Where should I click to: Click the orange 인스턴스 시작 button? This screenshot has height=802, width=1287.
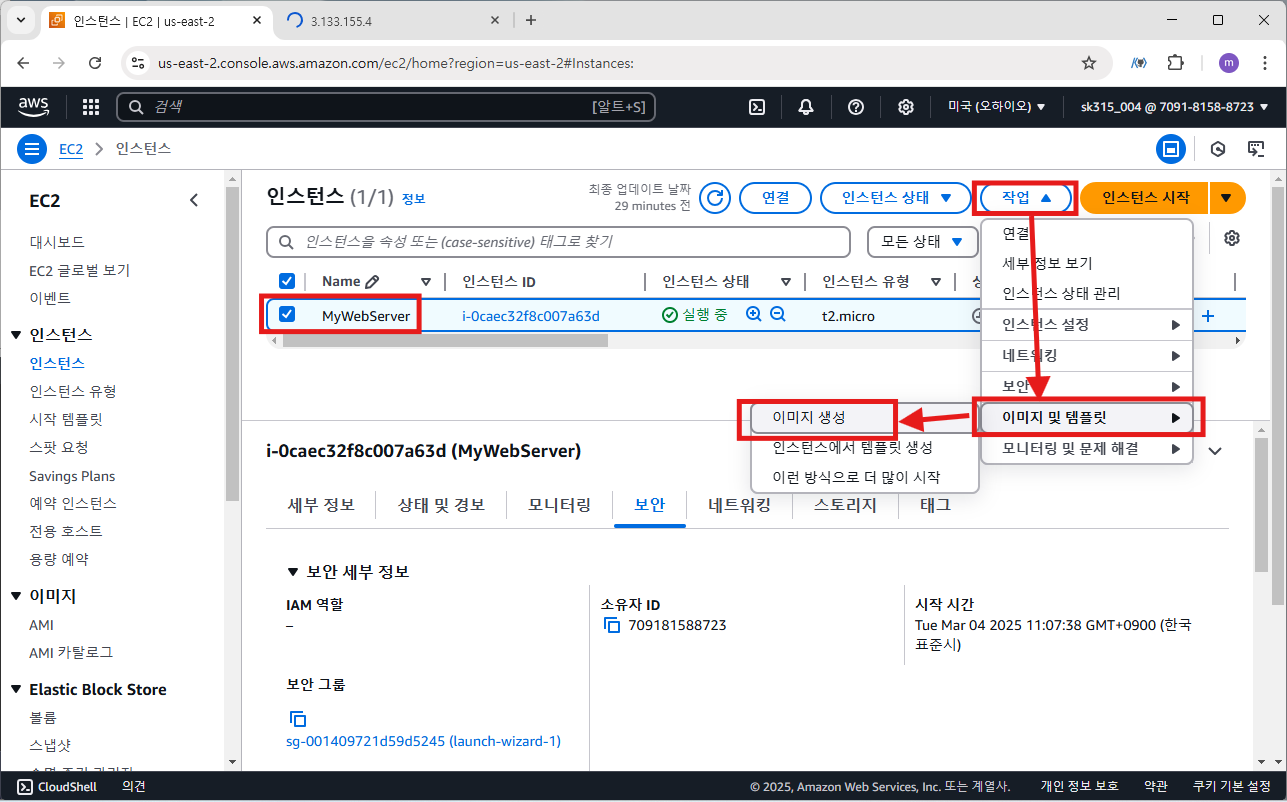point(1145,198)
